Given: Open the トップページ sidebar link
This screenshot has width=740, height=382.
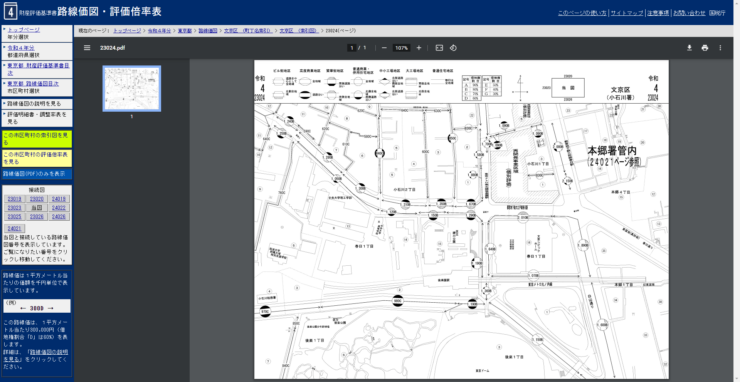Looking at the screenshot, I should point(24,30).
